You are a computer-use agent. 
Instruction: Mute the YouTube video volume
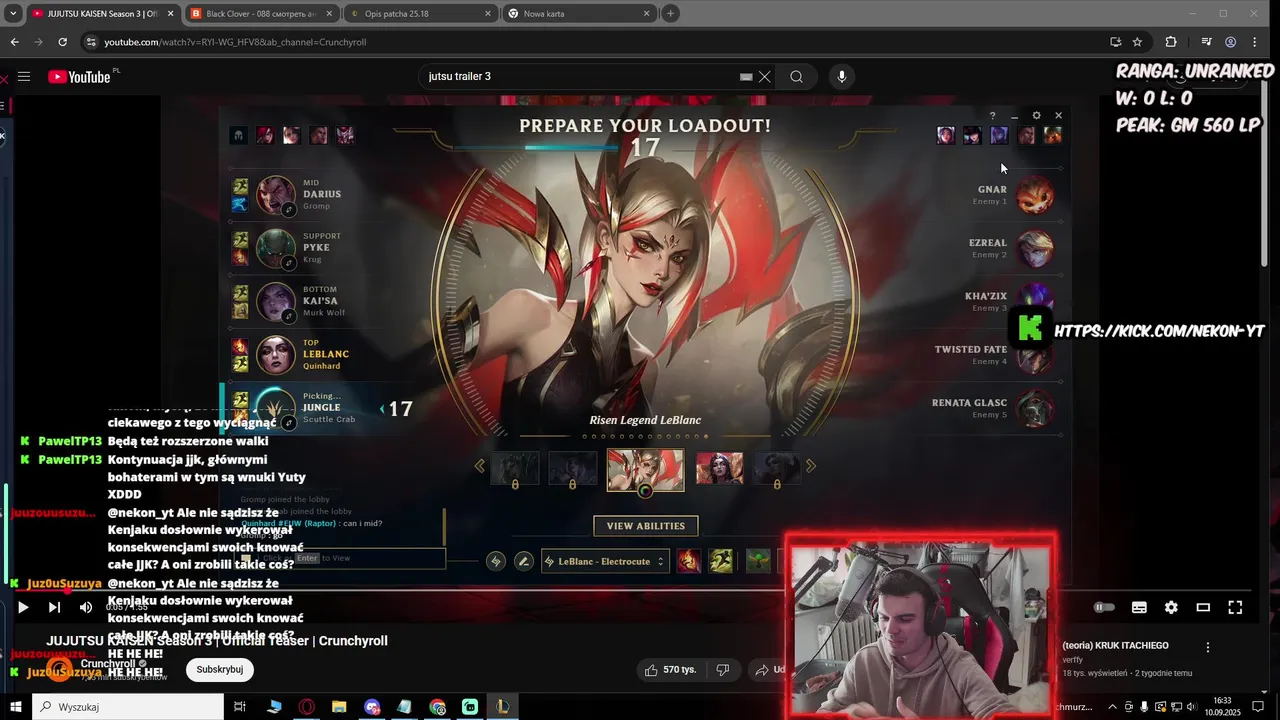86,607
